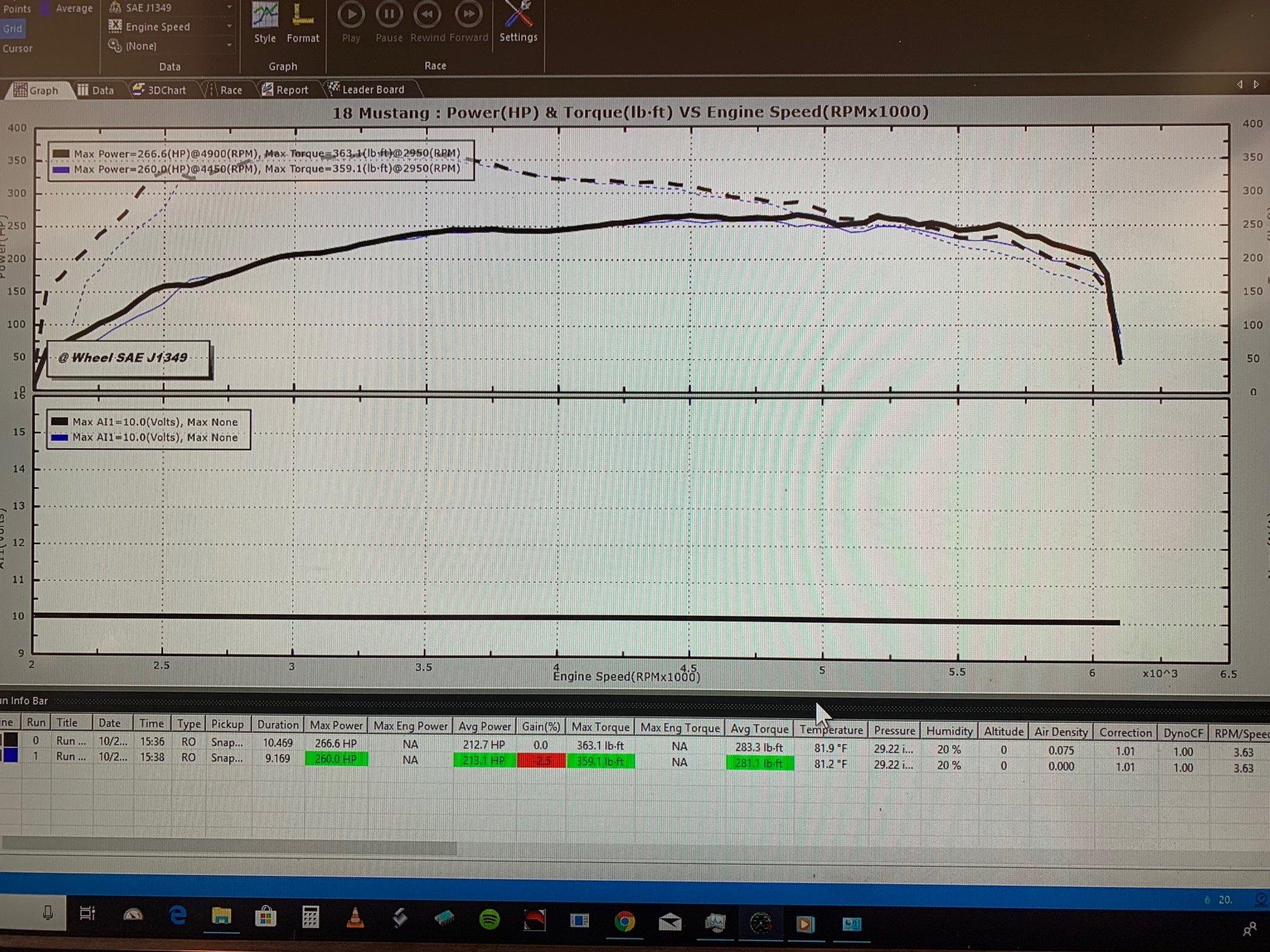The width and height of the screenshot is (1270, 952).
Task: Click the 359.1 lb-ft Max Torque cell
Action: click(x=600, y=761)
